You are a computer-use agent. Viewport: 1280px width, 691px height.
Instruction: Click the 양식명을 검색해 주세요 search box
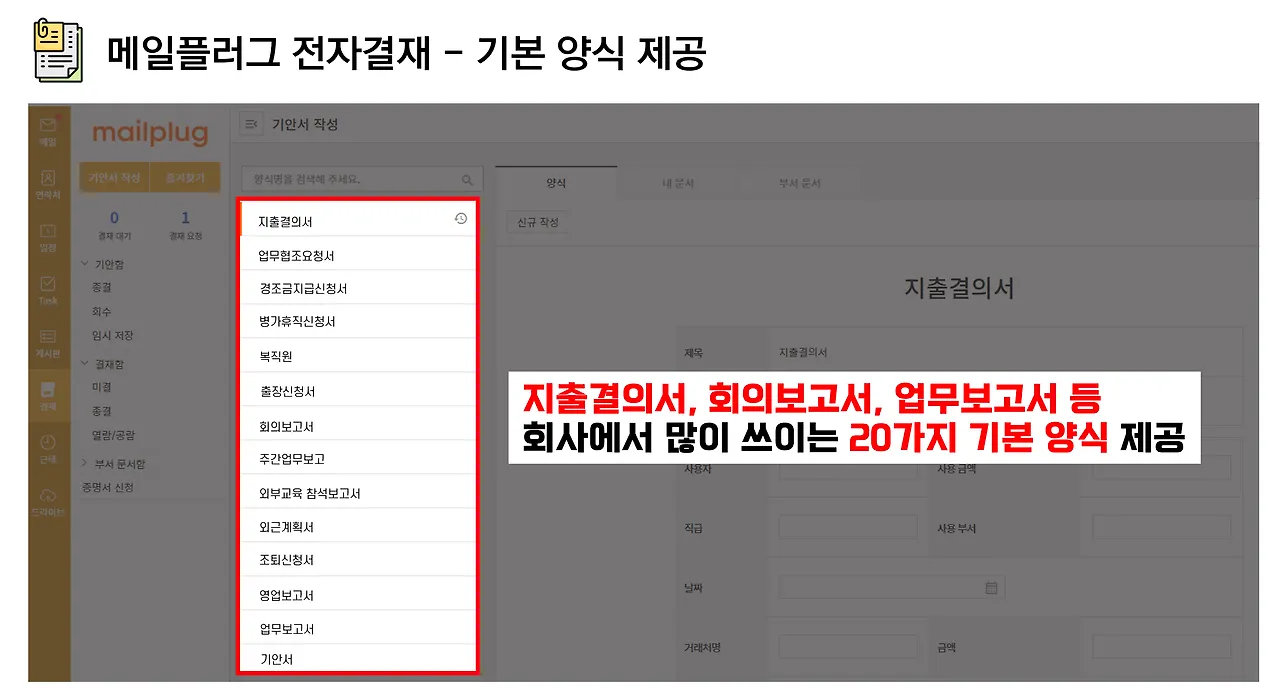[362, 180]
